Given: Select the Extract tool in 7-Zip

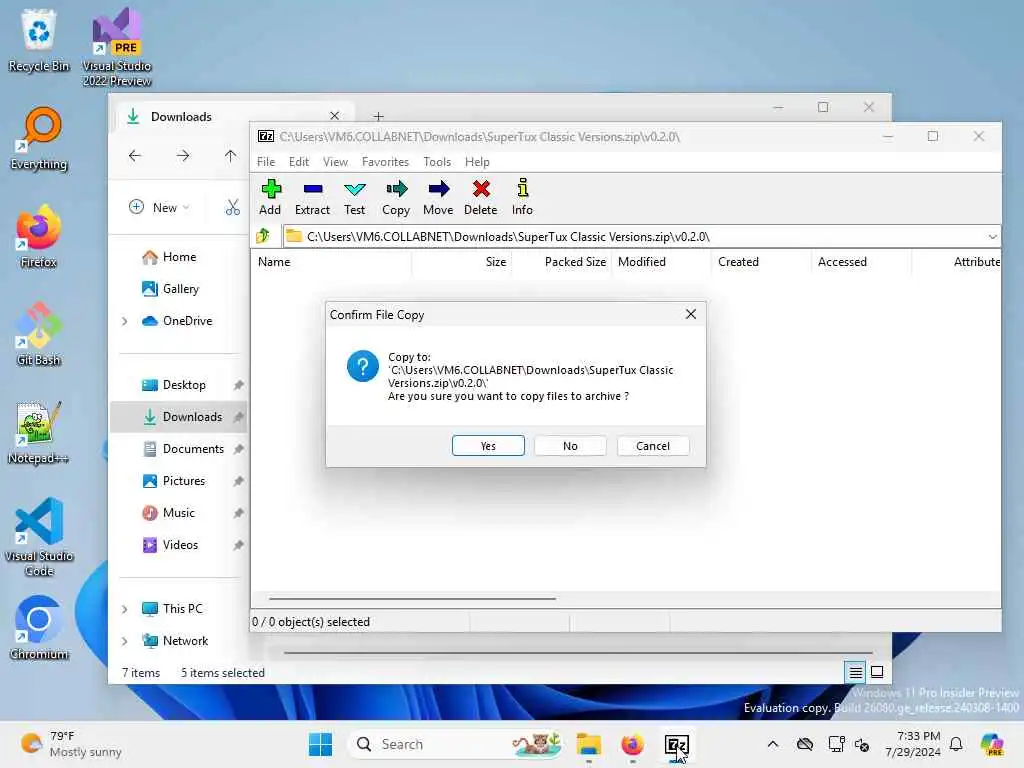Looking at the screenshot, I should tap(312, 197).
